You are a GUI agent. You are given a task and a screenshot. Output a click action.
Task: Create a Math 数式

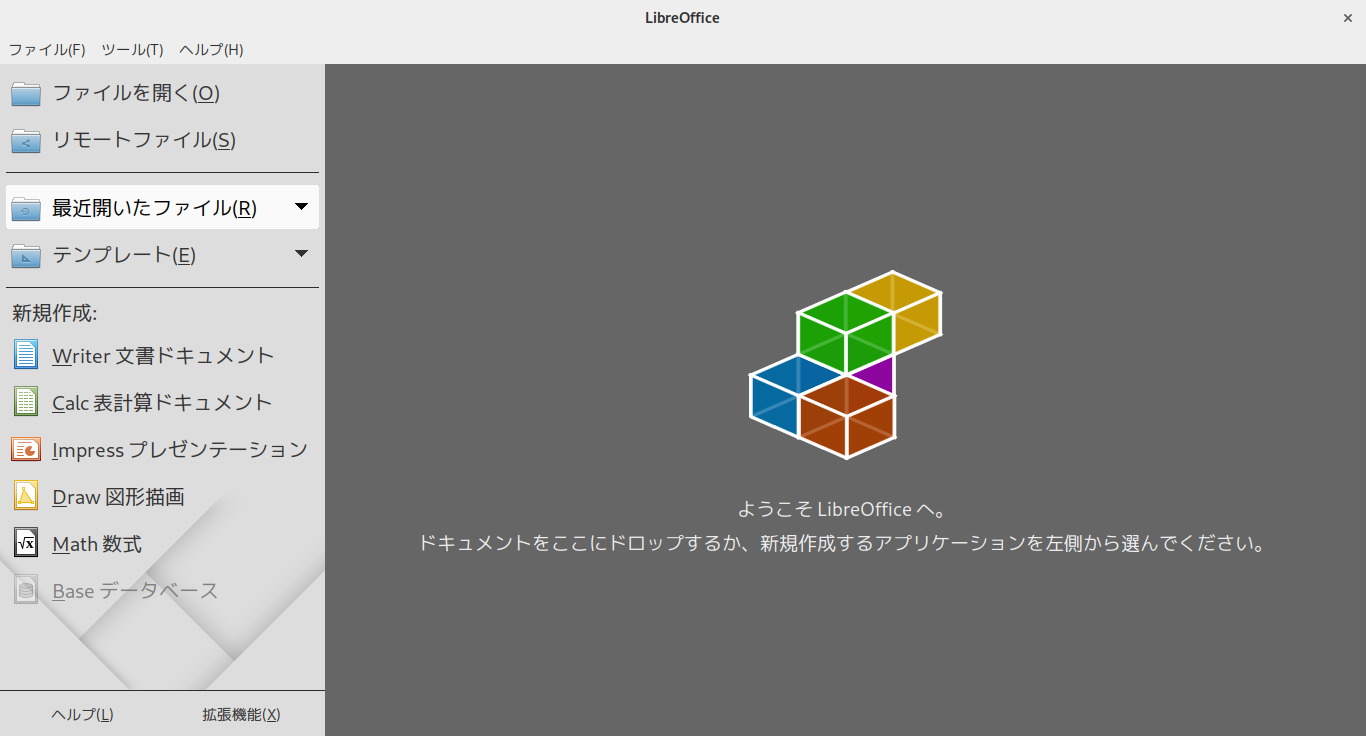tap(163, 543)
